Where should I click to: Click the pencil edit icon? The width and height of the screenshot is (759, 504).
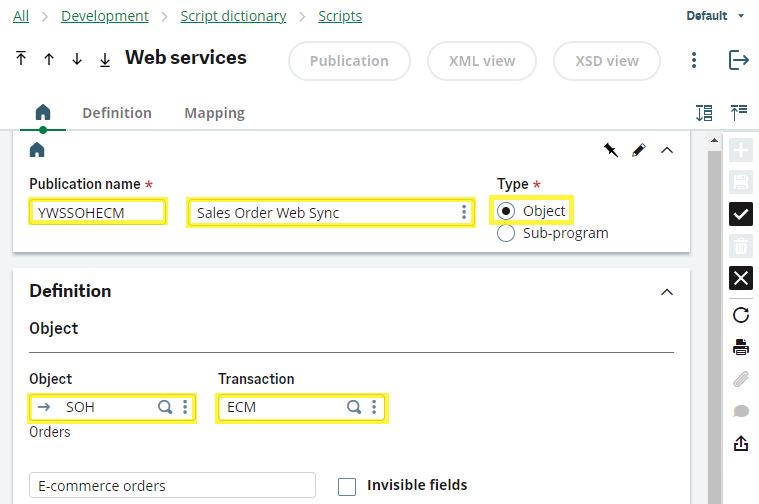pyautogui.click(x=639, y=150)
